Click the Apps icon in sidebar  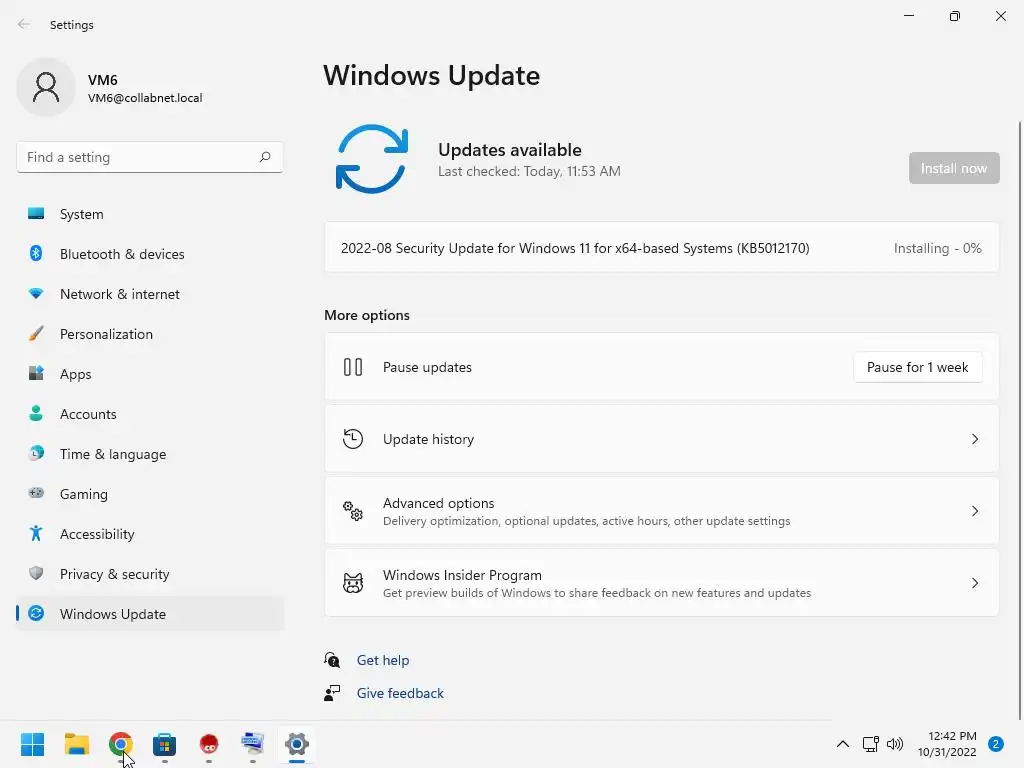36,374
